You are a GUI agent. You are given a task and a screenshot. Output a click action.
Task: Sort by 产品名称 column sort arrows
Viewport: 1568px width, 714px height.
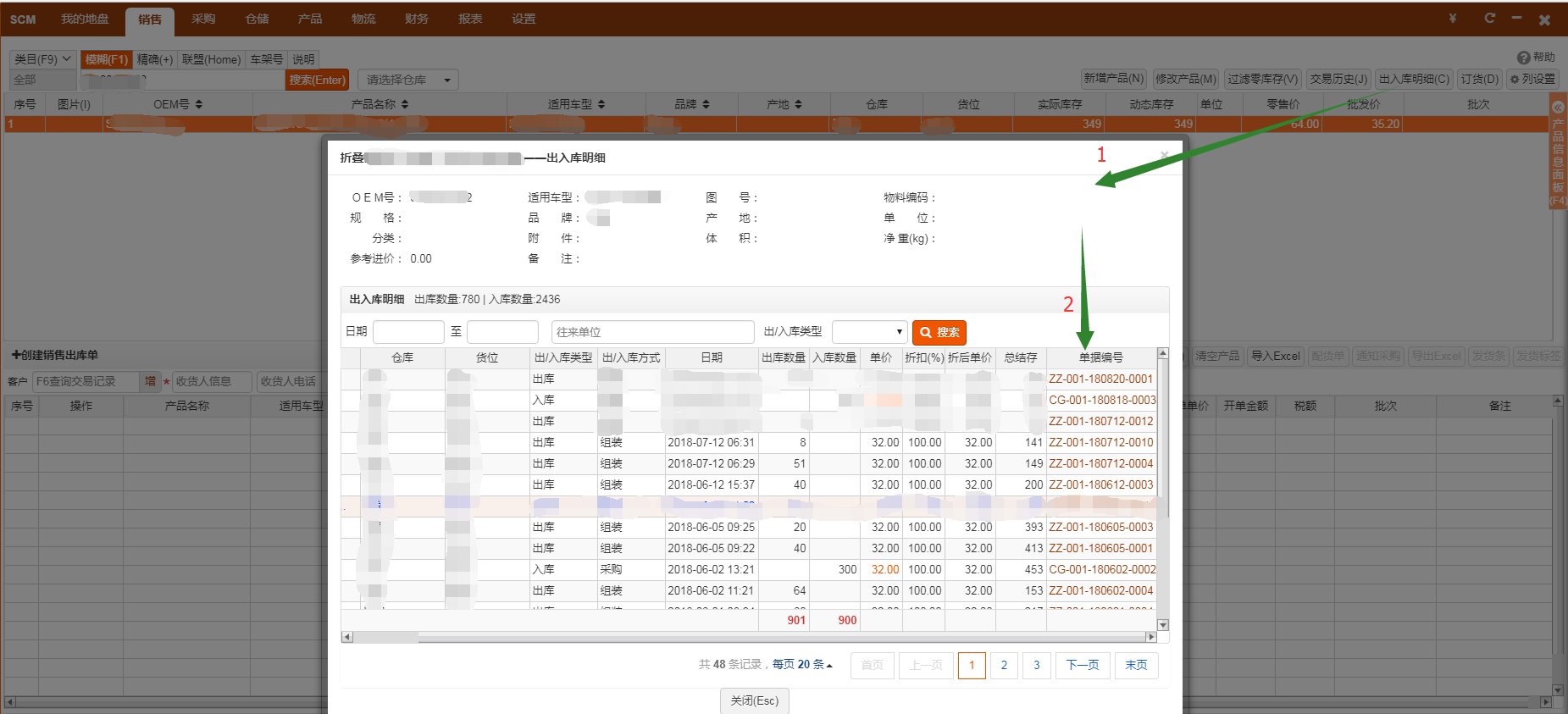[405, 104]
